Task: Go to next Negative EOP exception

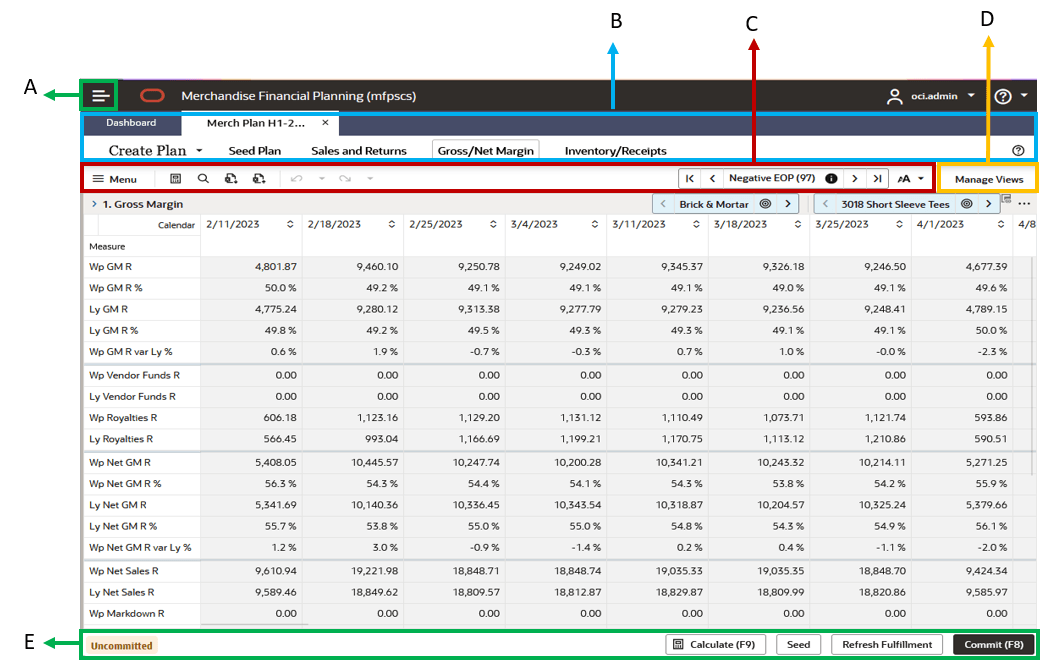Action: coord(855,178)
